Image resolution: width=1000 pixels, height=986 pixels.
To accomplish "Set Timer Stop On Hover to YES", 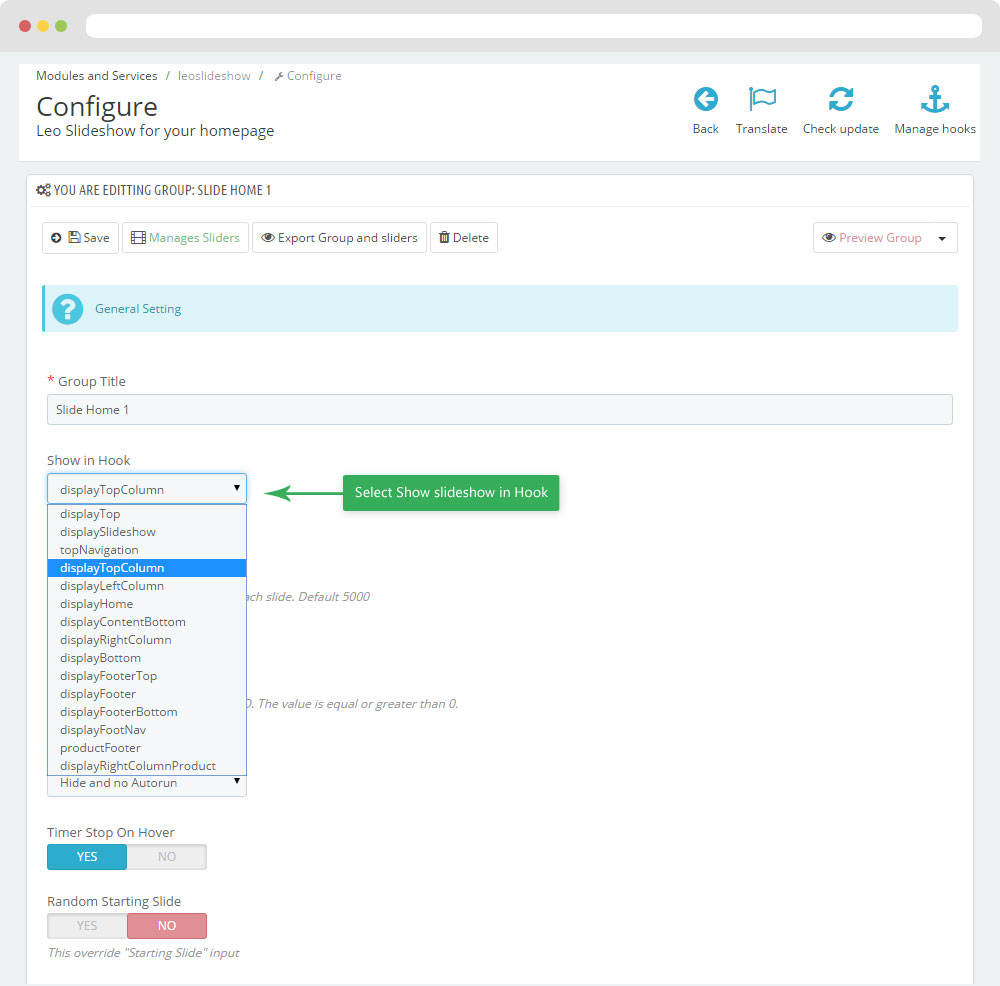I will click(87, 857).
